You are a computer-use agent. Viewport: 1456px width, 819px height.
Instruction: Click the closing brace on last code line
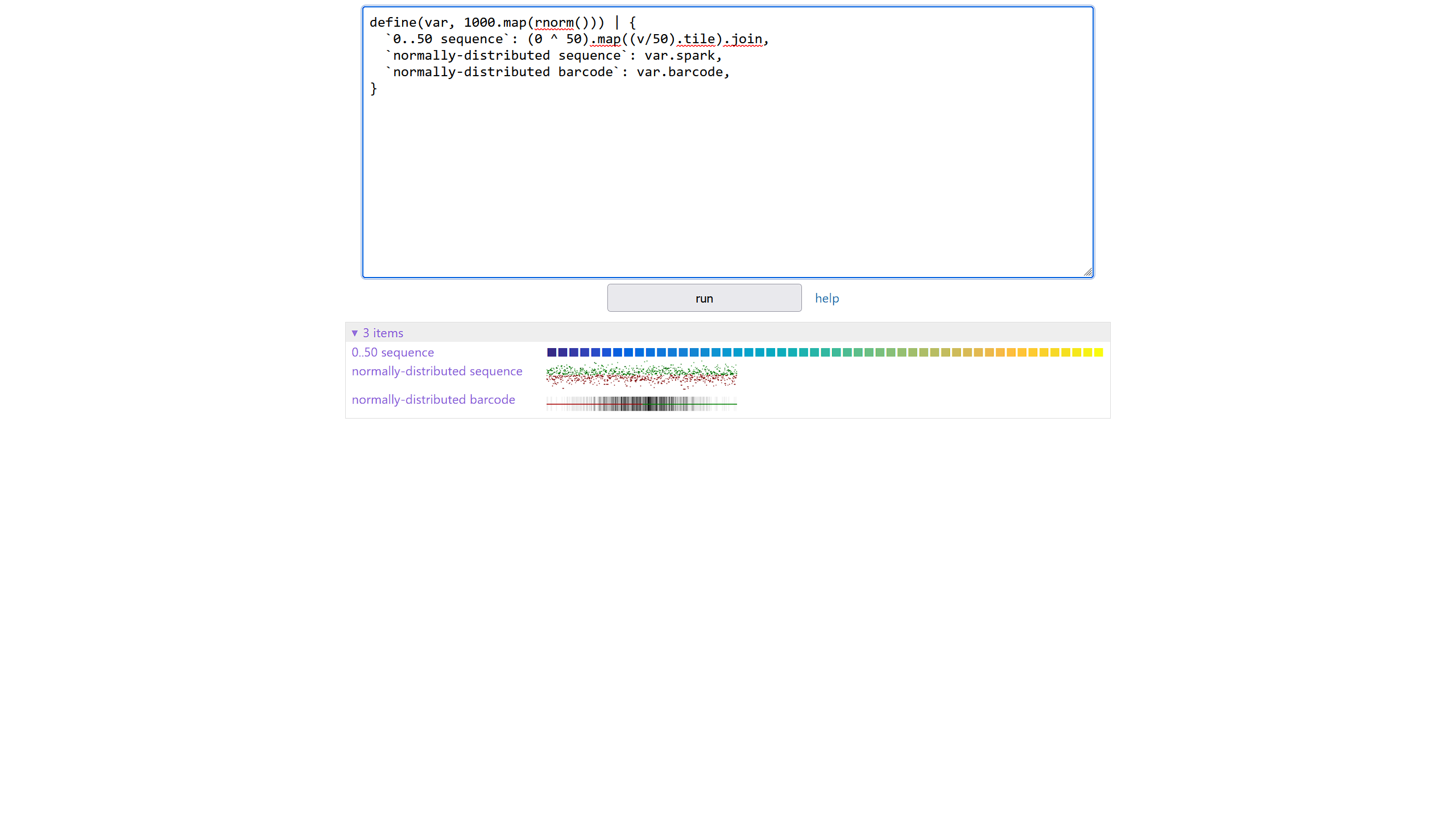coord(374,89)
